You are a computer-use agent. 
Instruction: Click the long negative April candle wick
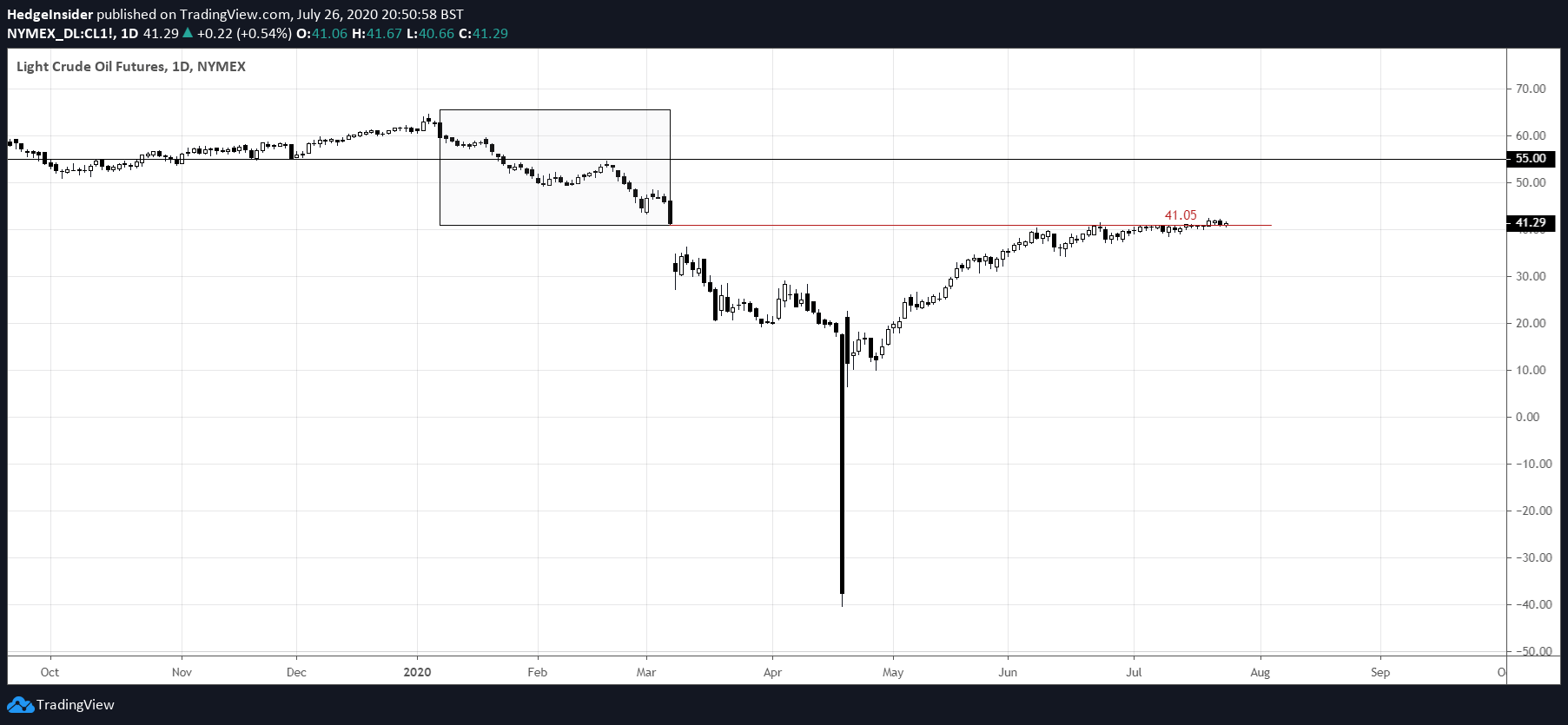point(842,469)
